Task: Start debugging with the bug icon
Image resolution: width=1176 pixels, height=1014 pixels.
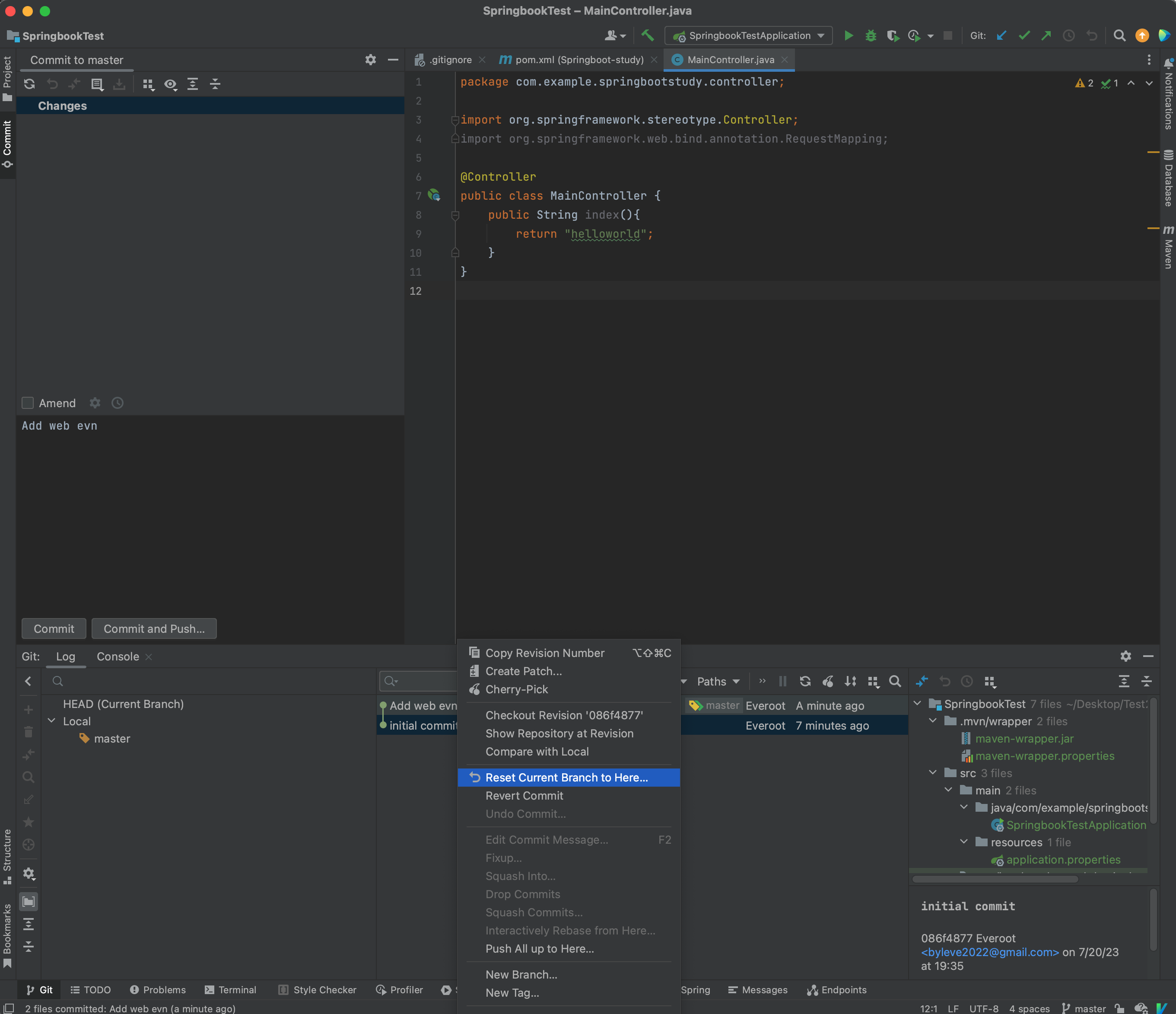Action: 870,36
